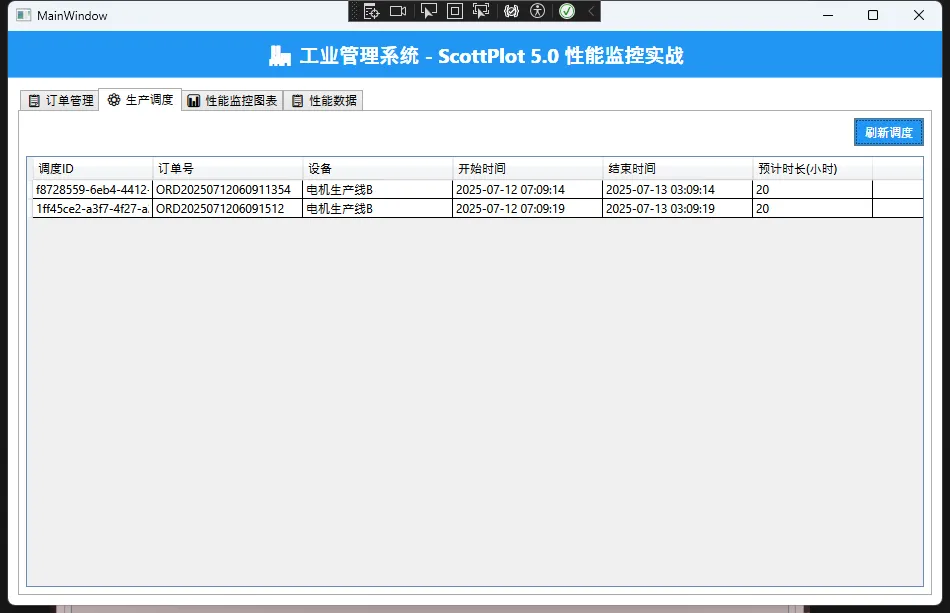Sort by the 预计时长(小时) column header

click(812, 168)
